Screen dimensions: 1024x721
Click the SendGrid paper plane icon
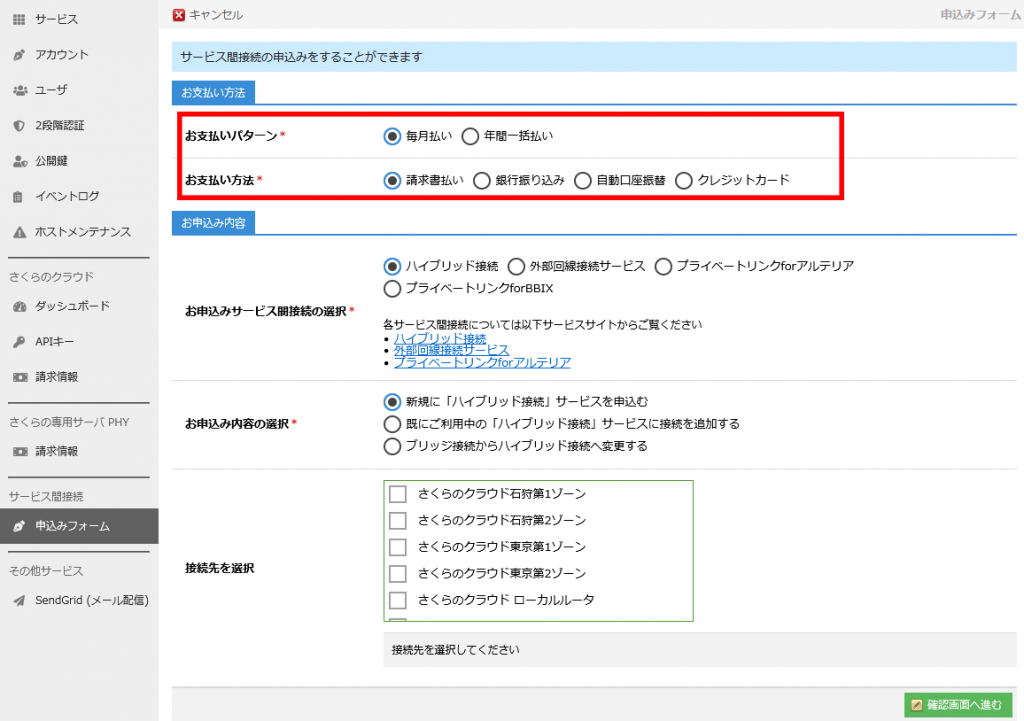pos(20,600)
